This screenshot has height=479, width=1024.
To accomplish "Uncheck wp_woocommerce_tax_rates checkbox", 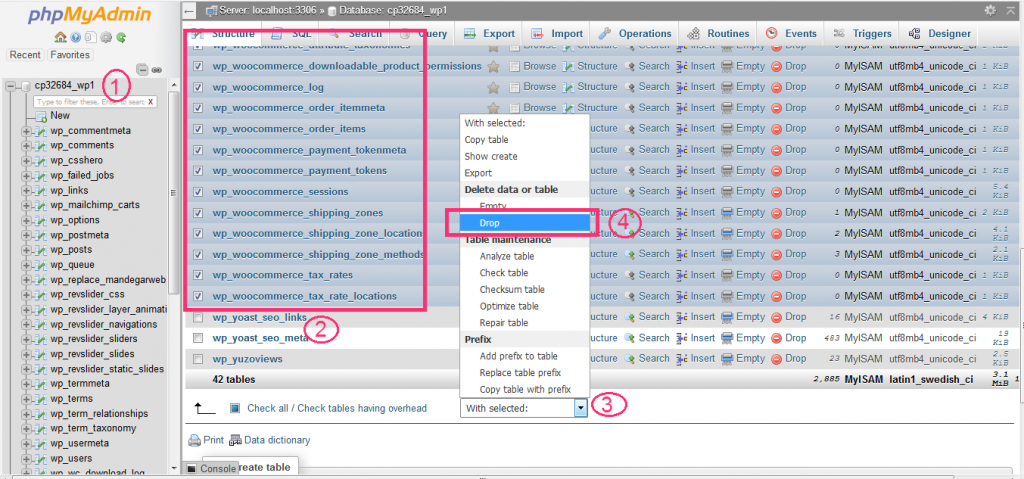I will 199,275.
